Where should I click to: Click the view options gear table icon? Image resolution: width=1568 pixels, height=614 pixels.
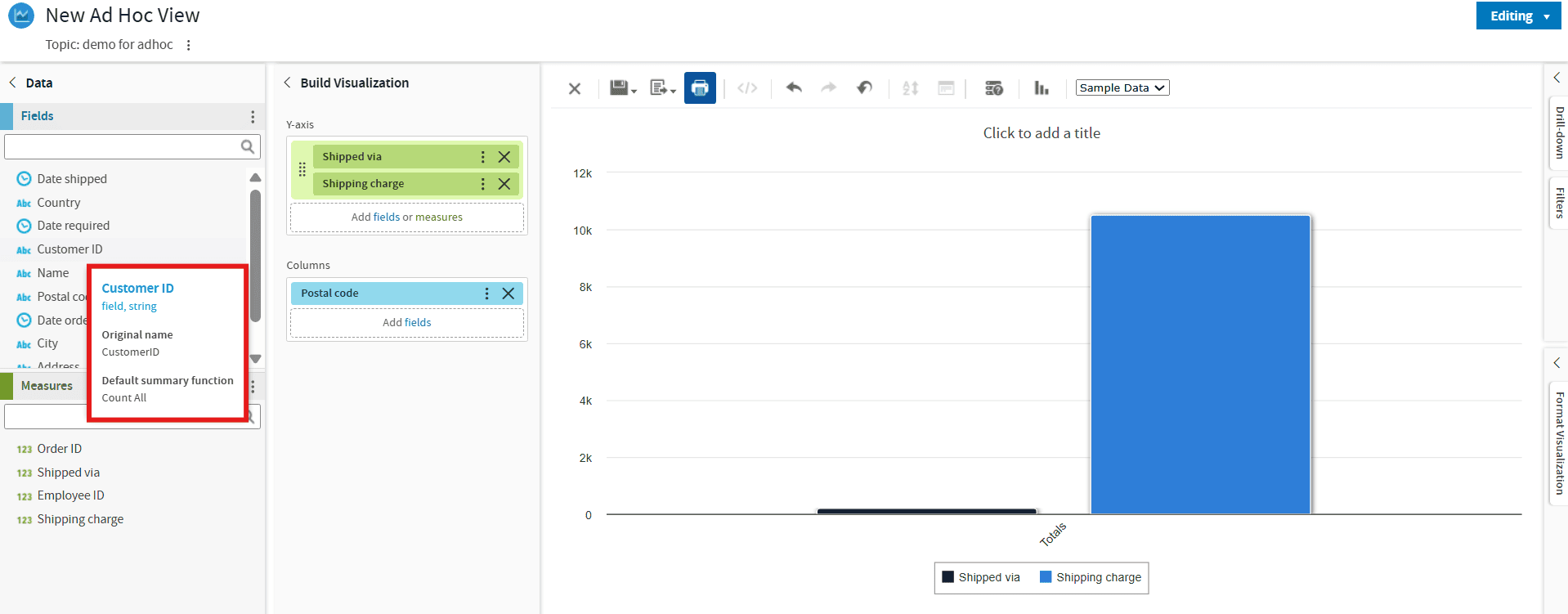[993, 88]
